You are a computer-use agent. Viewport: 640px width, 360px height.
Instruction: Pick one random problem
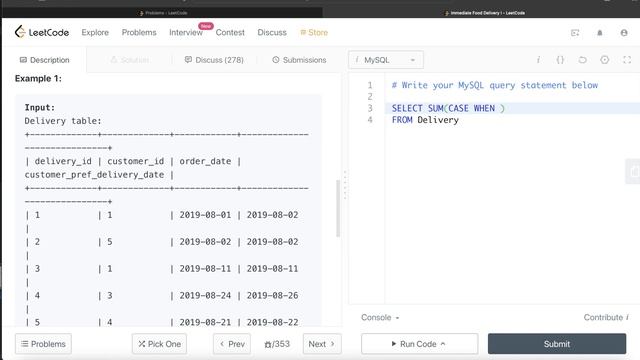click(x=159, y=344)
